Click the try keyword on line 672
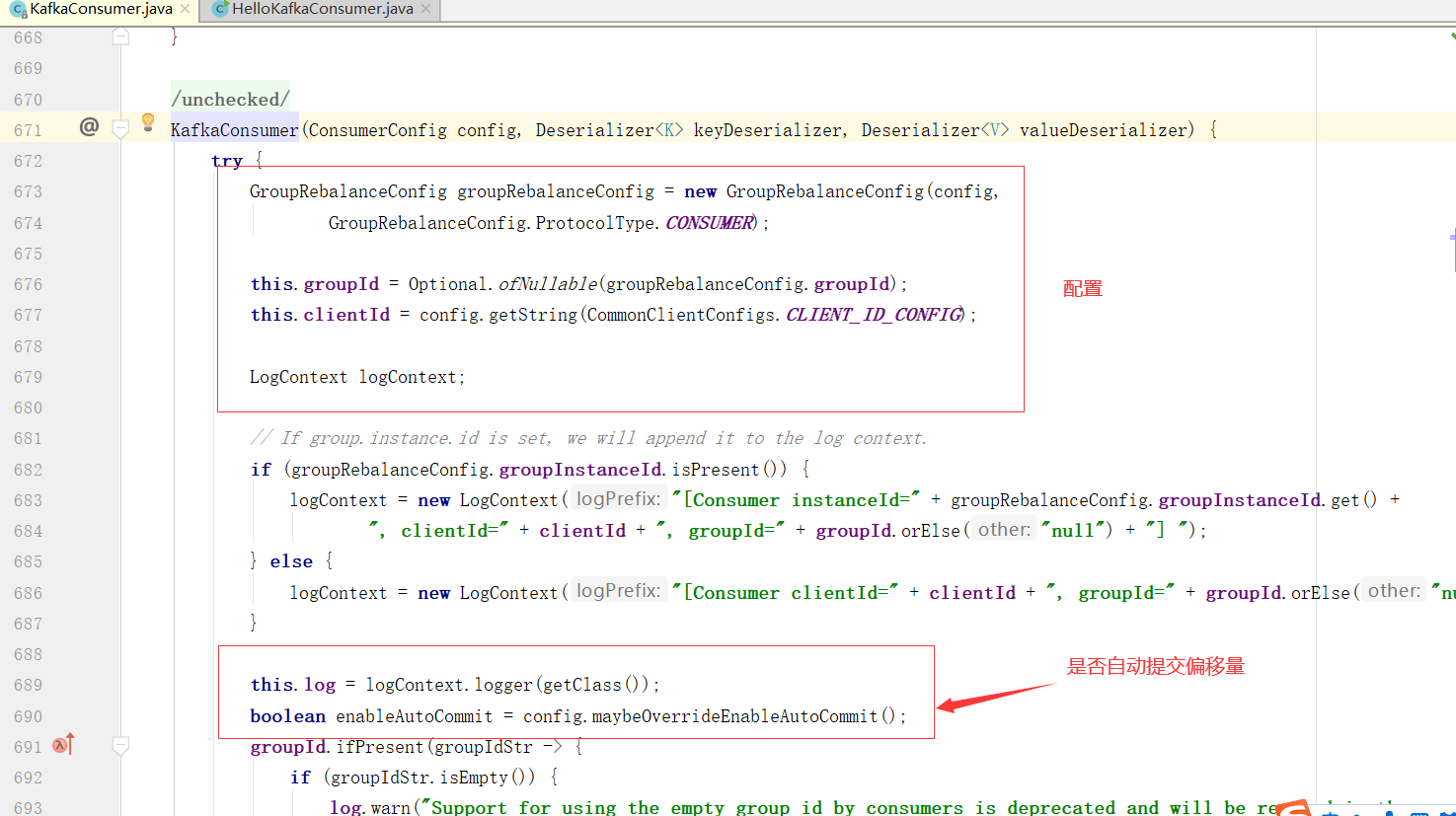1456x816 pixels. click(226, 160)
